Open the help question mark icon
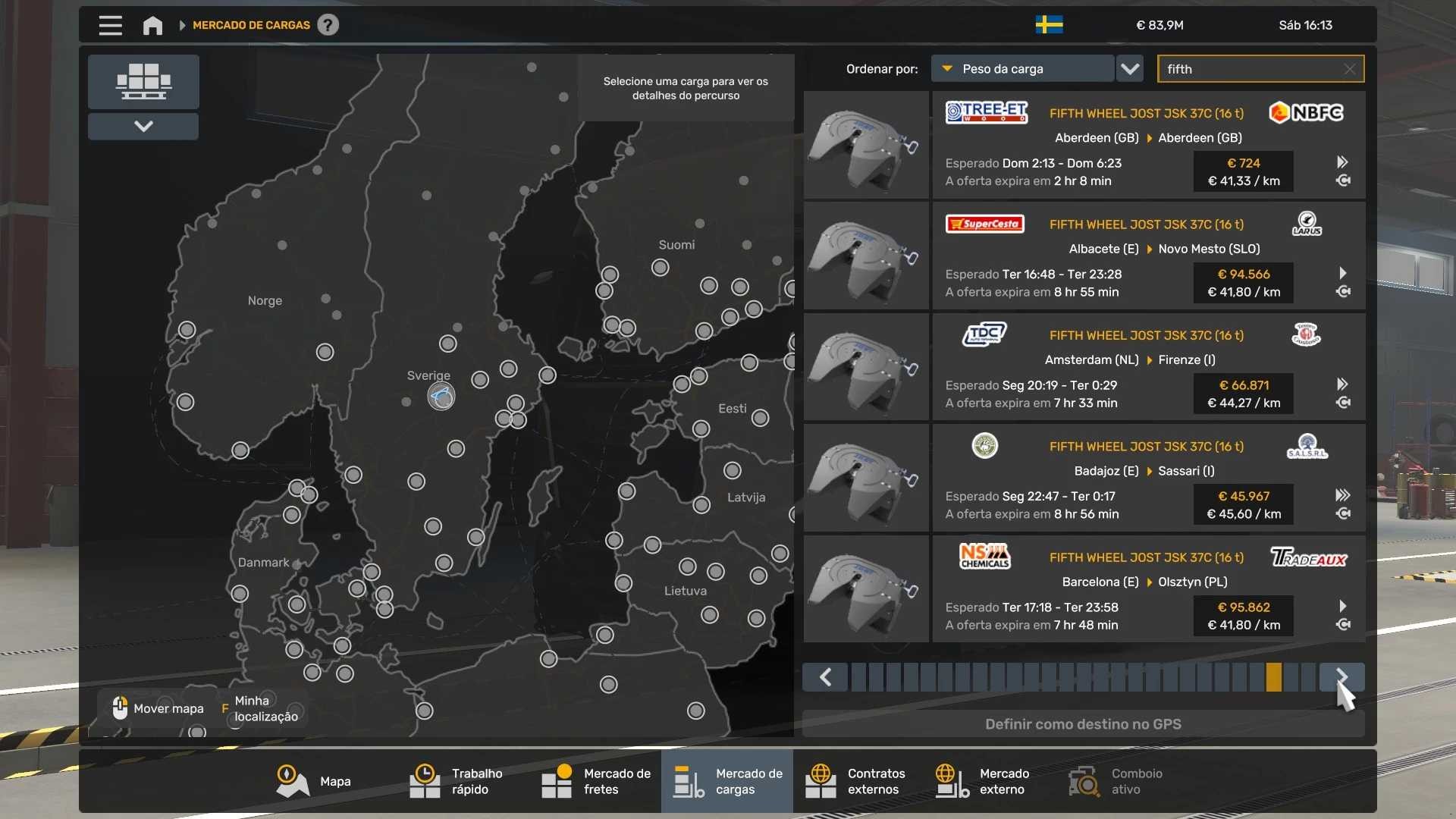 328,25
